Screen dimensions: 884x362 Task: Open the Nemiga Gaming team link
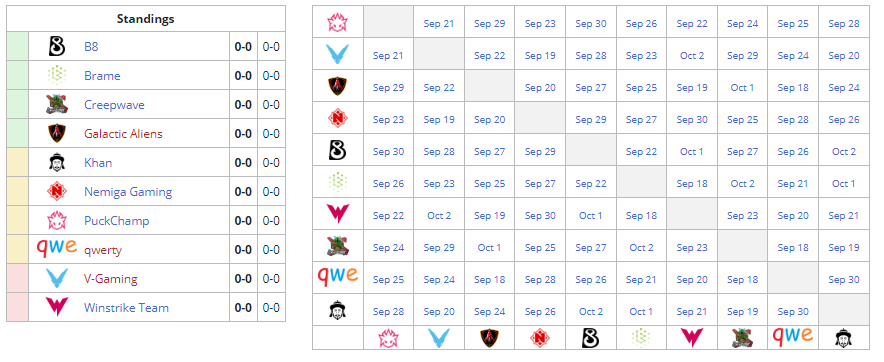(128, 192)
